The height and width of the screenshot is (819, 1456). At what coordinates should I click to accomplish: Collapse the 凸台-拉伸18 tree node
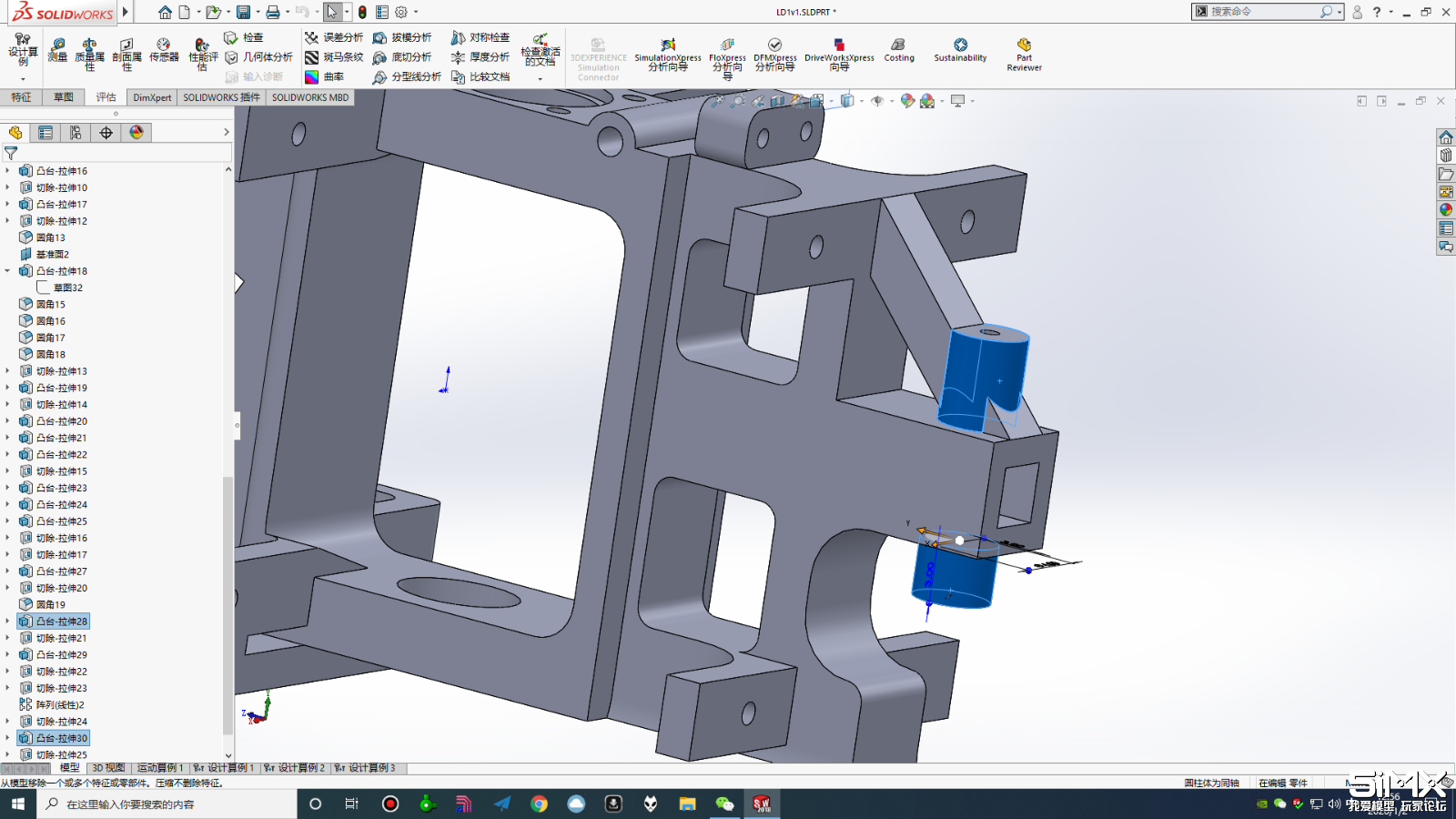click(7, 271)
